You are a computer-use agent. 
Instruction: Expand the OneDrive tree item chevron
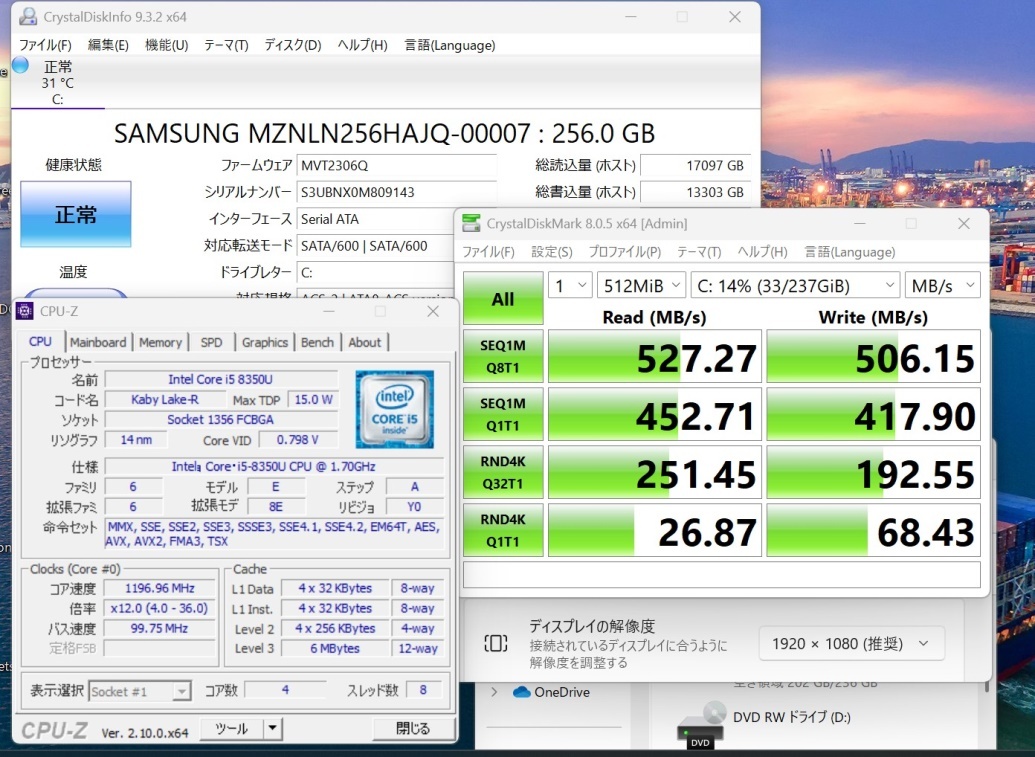coord(494,692)
